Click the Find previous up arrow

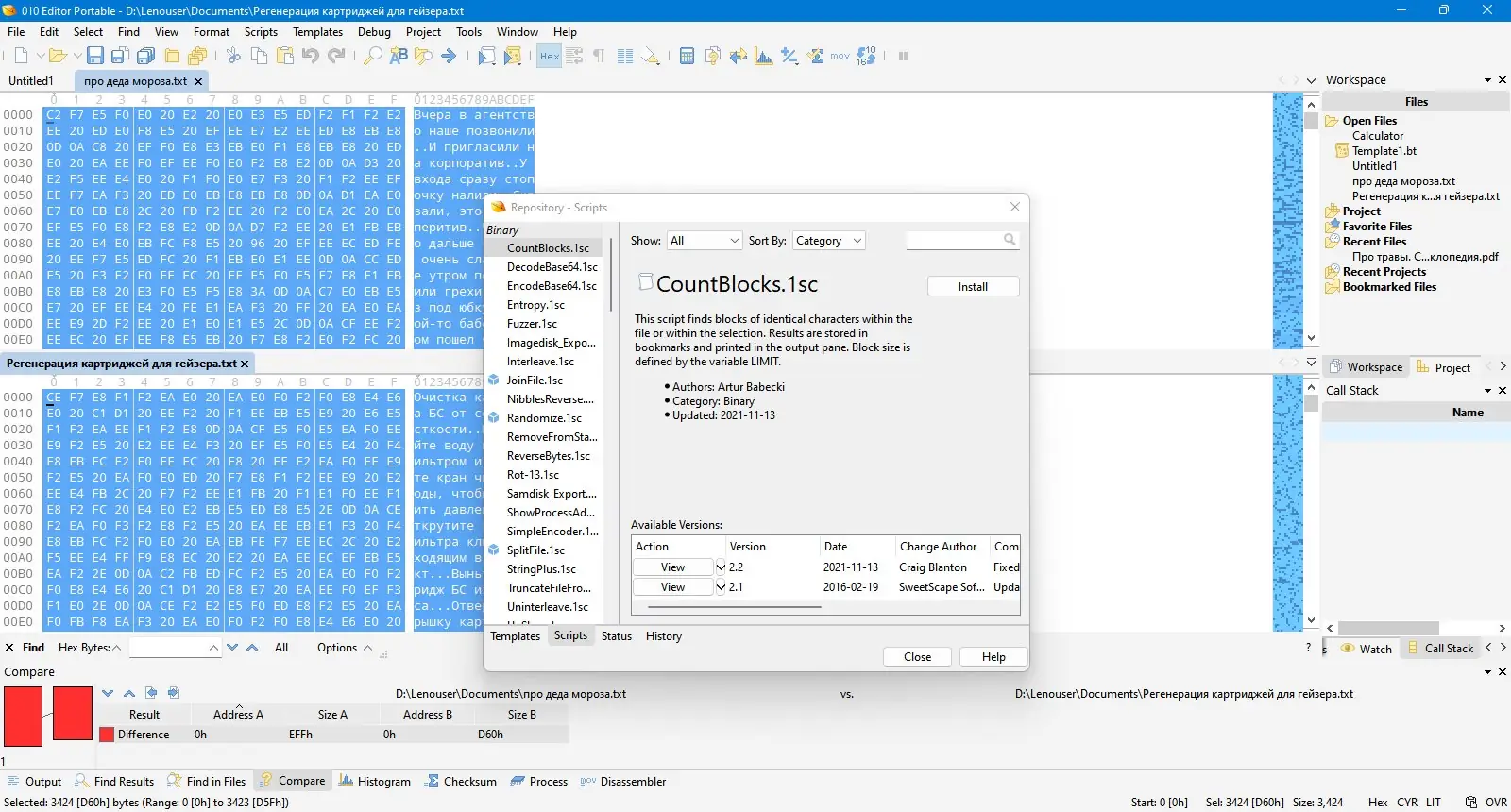(252, 648)
